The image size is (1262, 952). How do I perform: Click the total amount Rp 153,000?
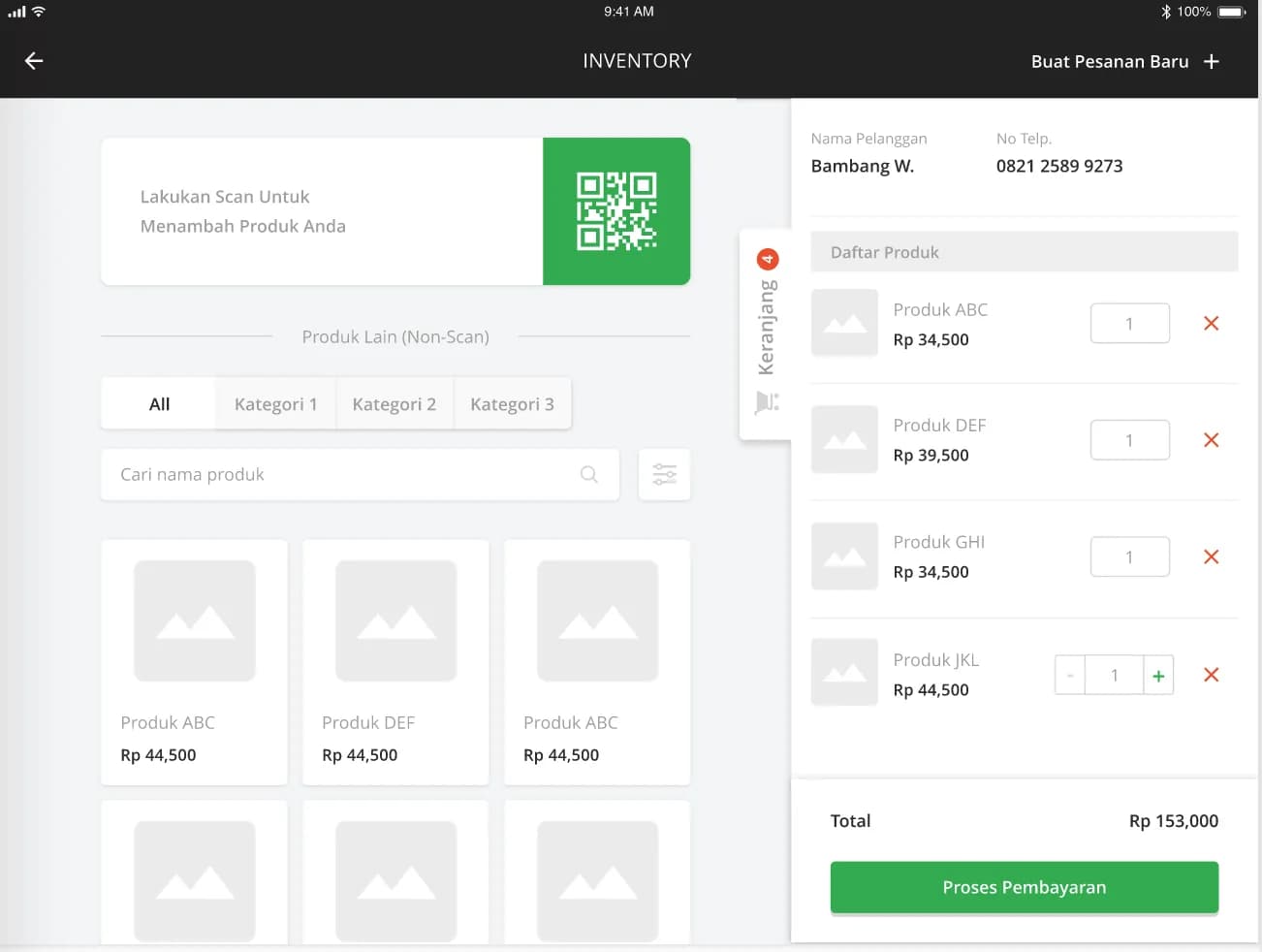[x=1174, y=821]
